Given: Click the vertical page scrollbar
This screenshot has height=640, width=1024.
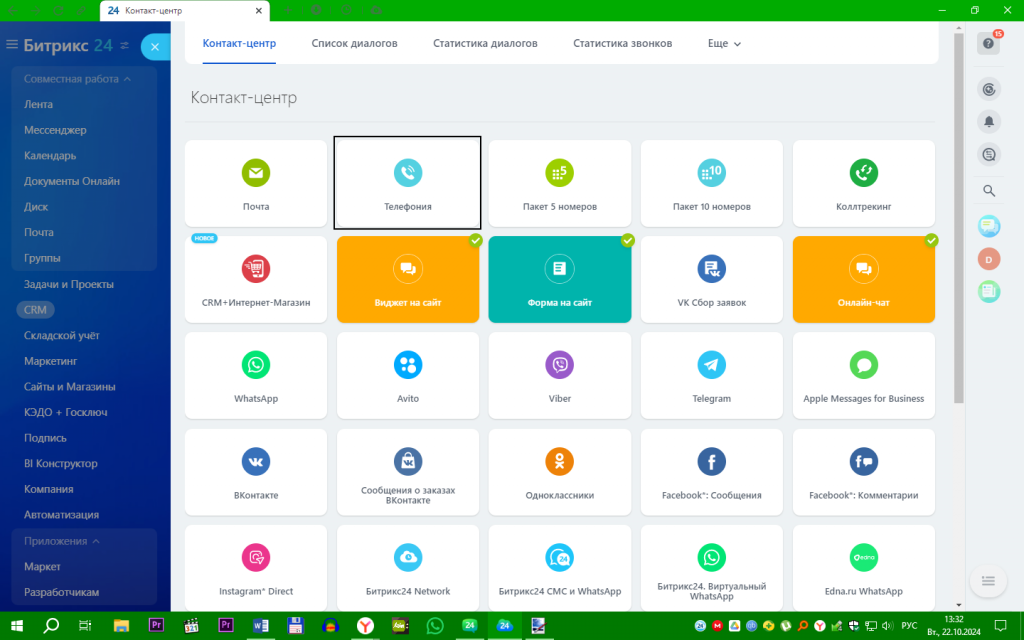Looking at the screenshot, I should point(958,218).
